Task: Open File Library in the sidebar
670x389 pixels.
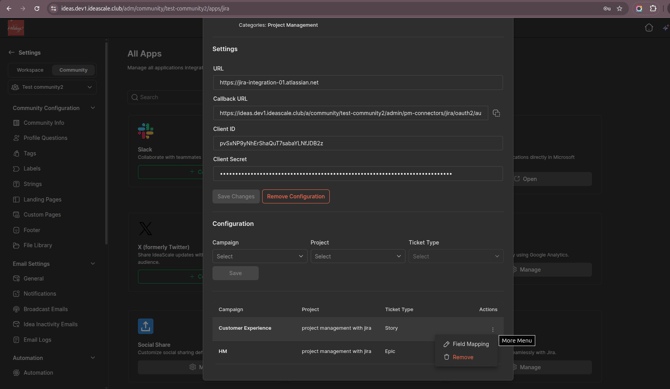Action: [38, 245]
